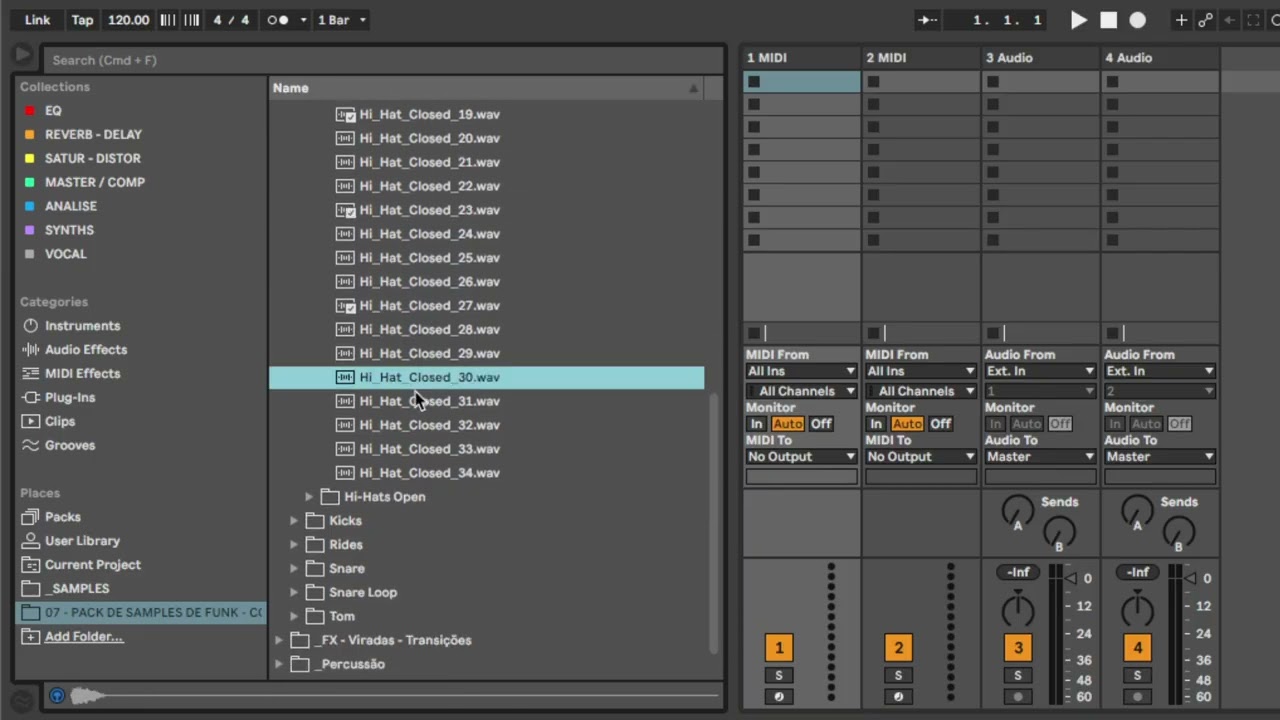The height and width of the screenshot is (720, 1280).
Task: Open the quantization 1 Bar dropdown
Action: 342,20
